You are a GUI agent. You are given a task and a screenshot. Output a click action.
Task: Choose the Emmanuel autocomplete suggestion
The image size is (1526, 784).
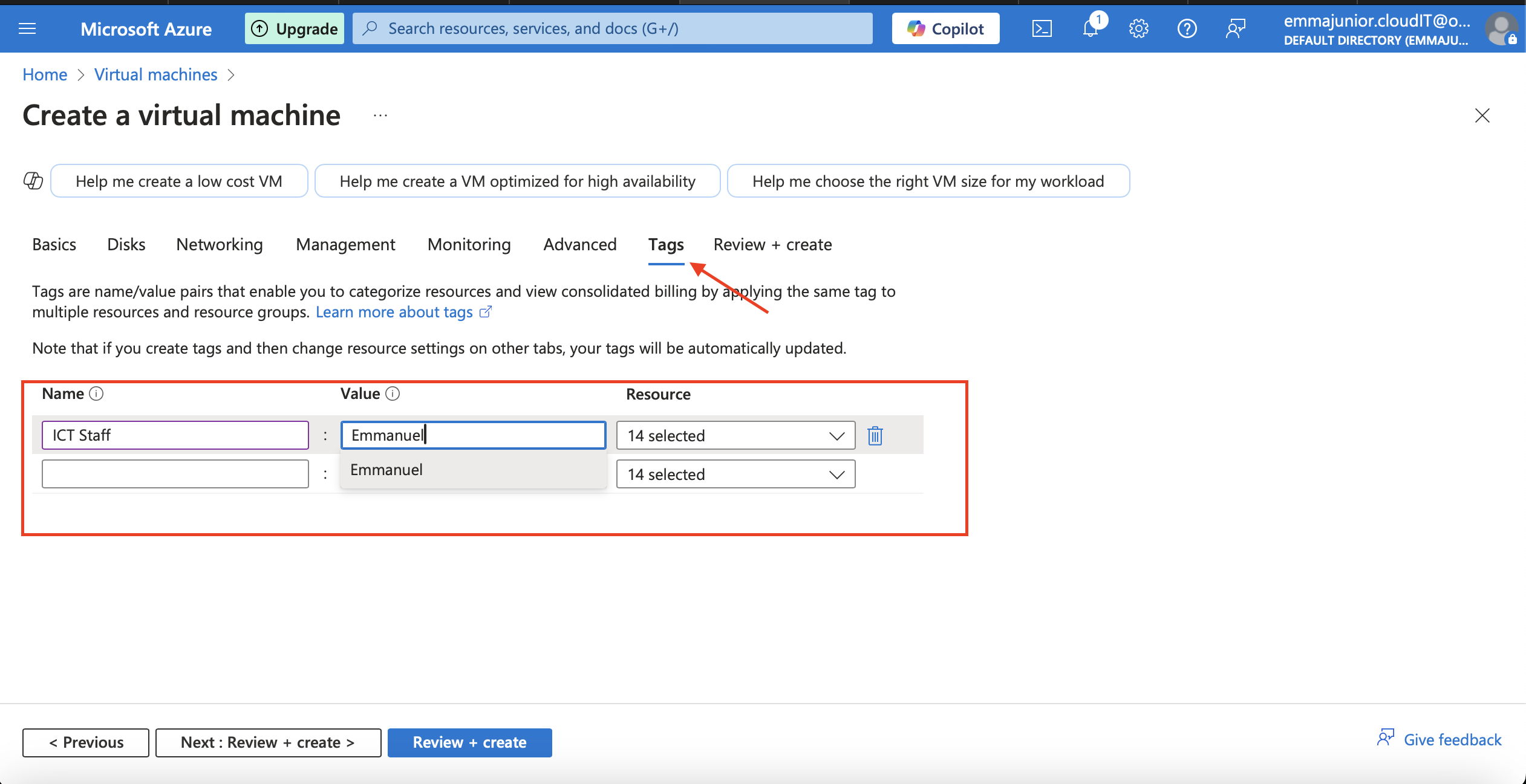473,470
